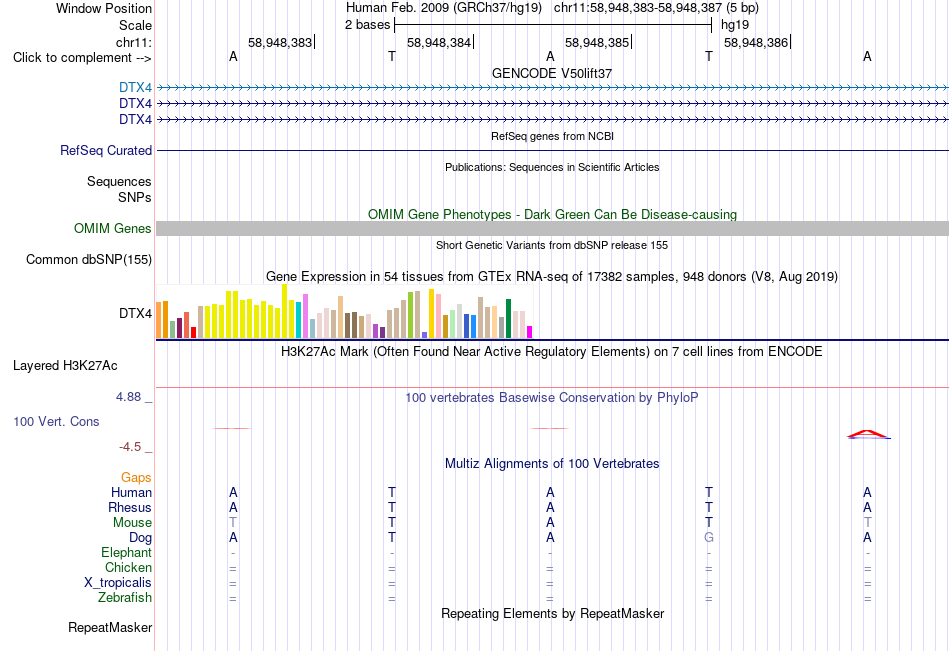
Task: Select the 'Chicken' alignment species label
Action: [x=128, y=567]
